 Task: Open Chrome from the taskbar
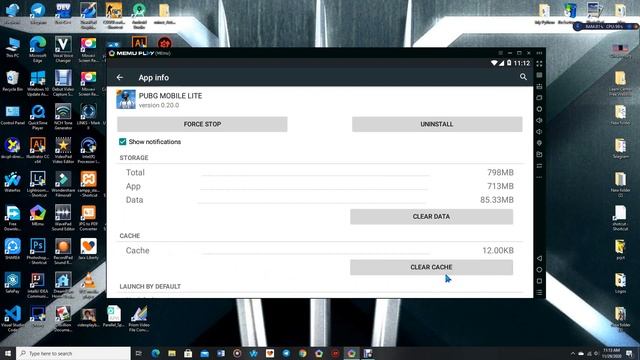pos(302,353)
